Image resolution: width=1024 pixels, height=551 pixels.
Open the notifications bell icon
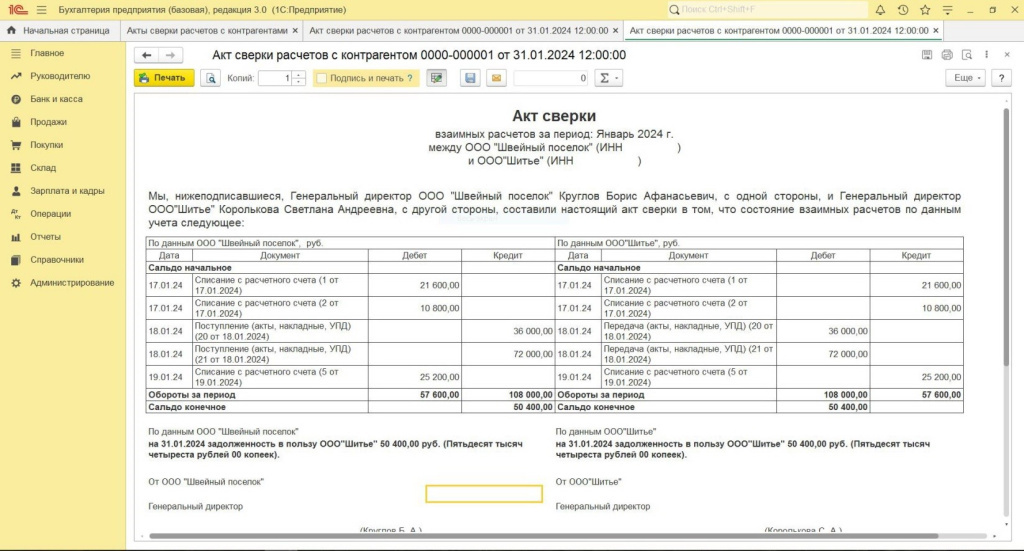pyautogui.click(x=881, y=9)
